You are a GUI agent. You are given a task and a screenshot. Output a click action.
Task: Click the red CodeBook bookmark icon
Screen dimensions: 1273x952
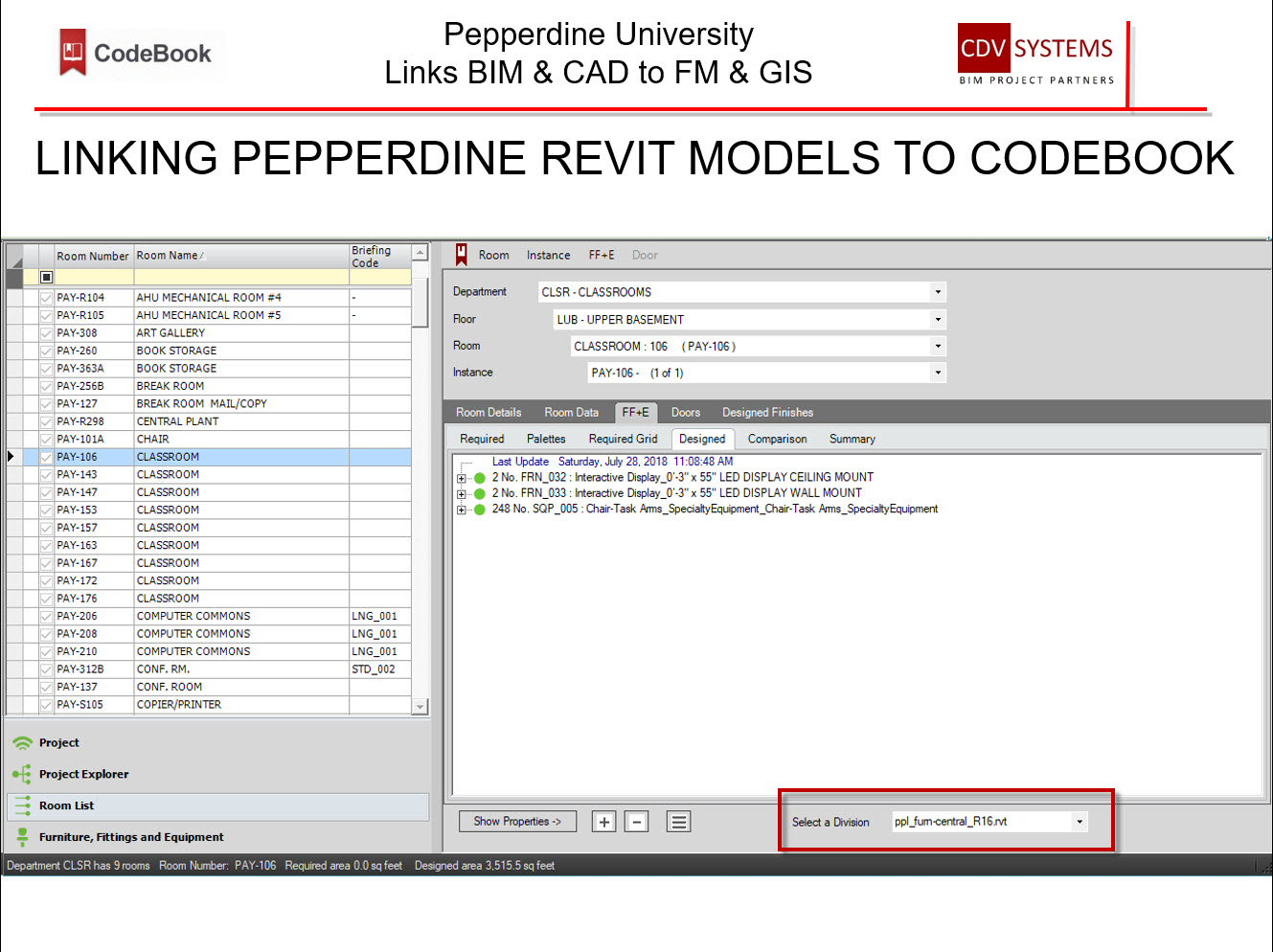click(461, 255)
